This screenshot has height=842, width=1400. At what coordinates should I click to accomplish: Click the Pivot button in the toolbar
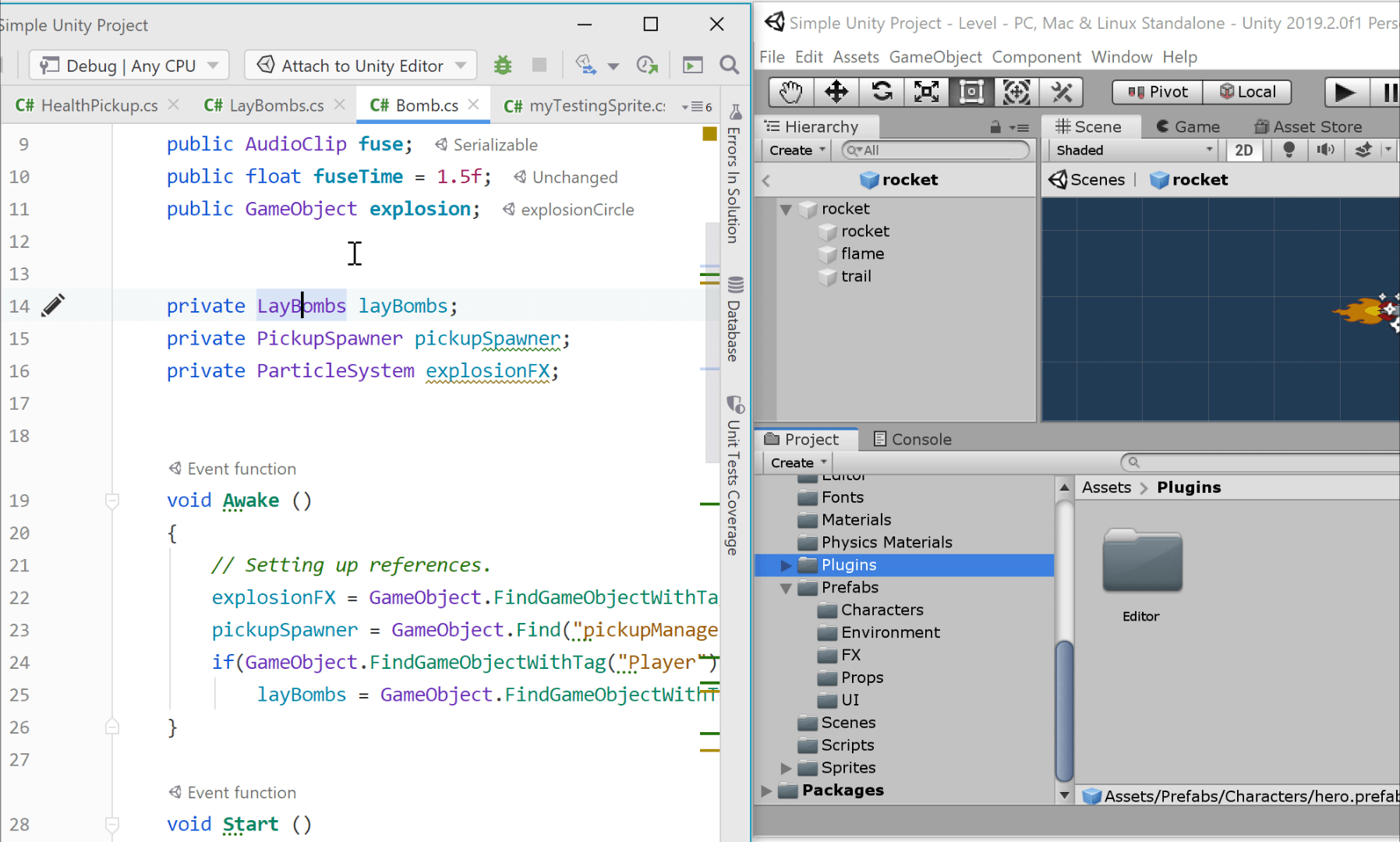click(x=1157, y=91)
